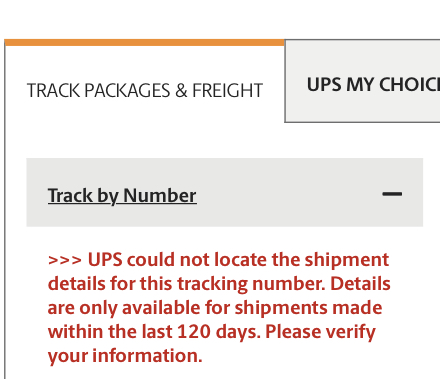
Task: Click the "Please verify" sentence in the error
Action: 320,332
